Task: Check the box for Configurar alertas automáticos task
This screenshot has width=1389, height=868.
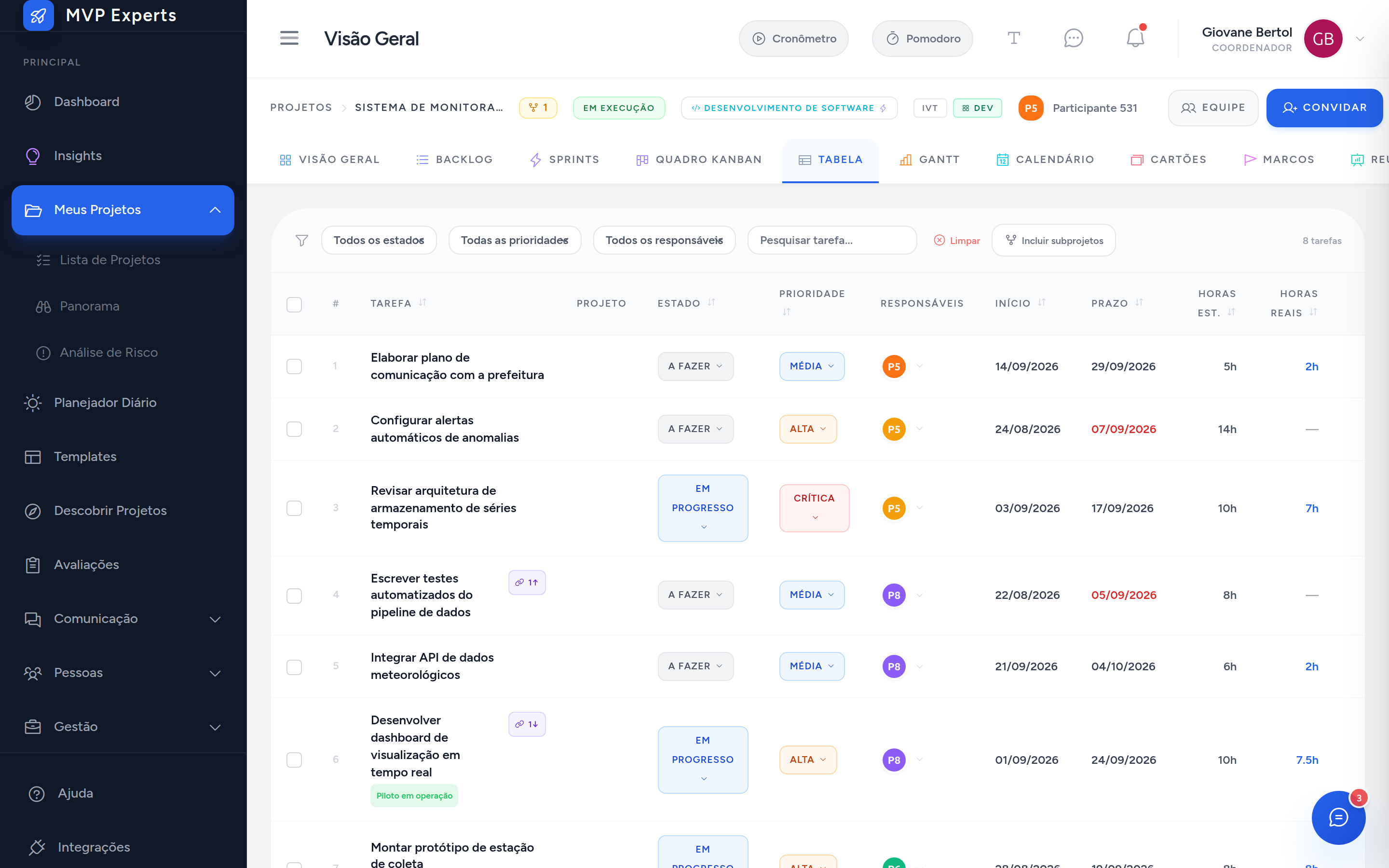Action: click(295, 429)
